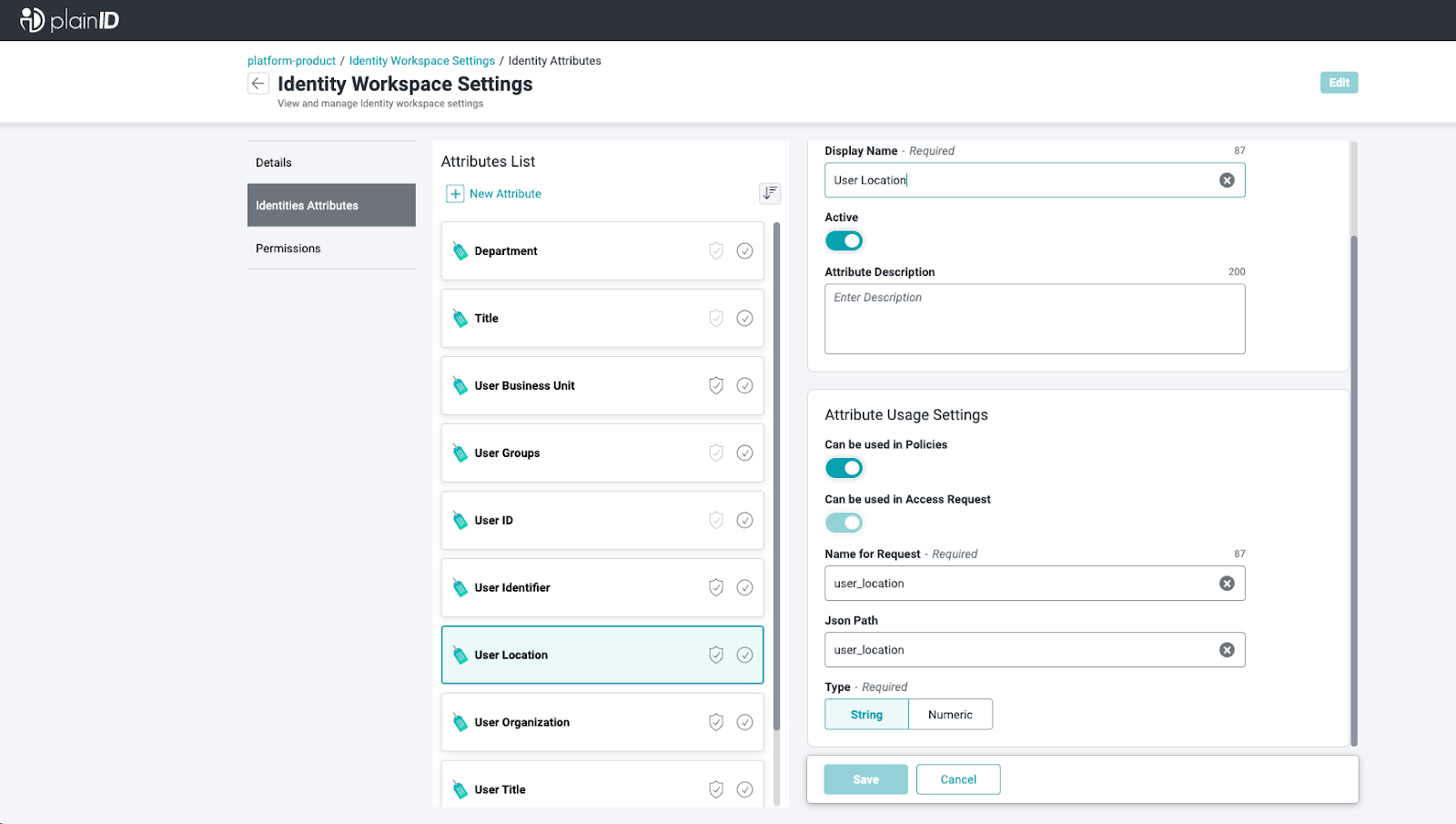Image resolution: width=1456 pixels, height=824 pixels.
Task: Toggle Can be used in Policies switch
Action: click(844, 468)
